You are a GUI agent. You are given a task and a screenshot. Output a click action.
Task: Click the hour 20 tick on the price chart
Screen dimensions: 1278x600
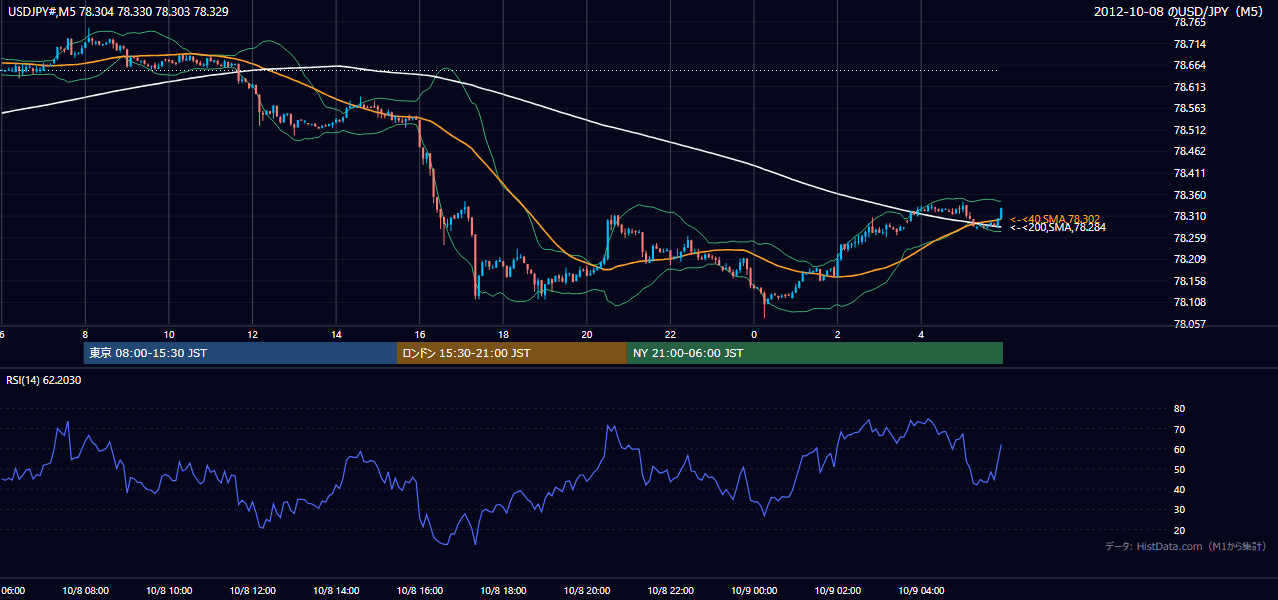tap(587, 335)
